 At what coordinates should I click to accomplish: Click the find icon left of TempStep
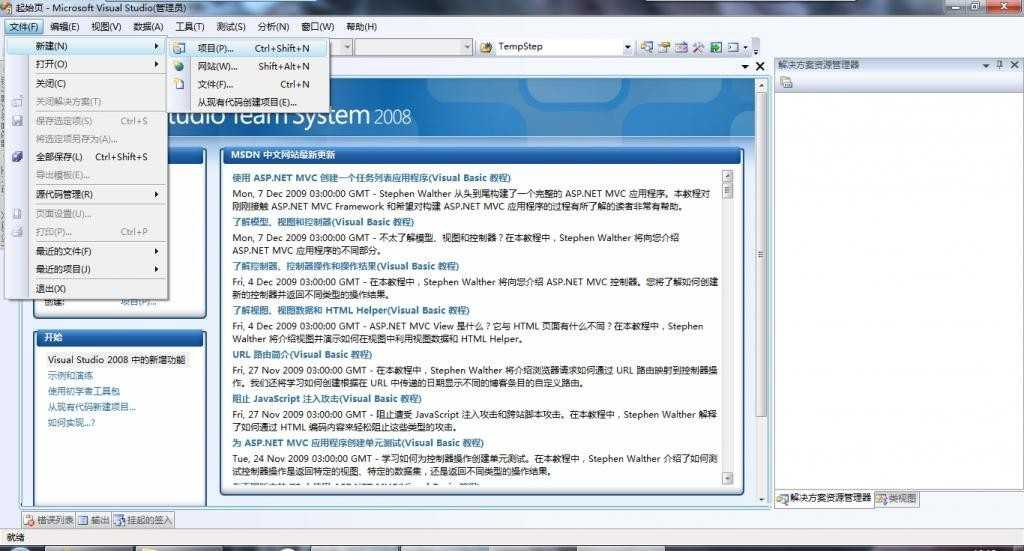pos(486,47)
